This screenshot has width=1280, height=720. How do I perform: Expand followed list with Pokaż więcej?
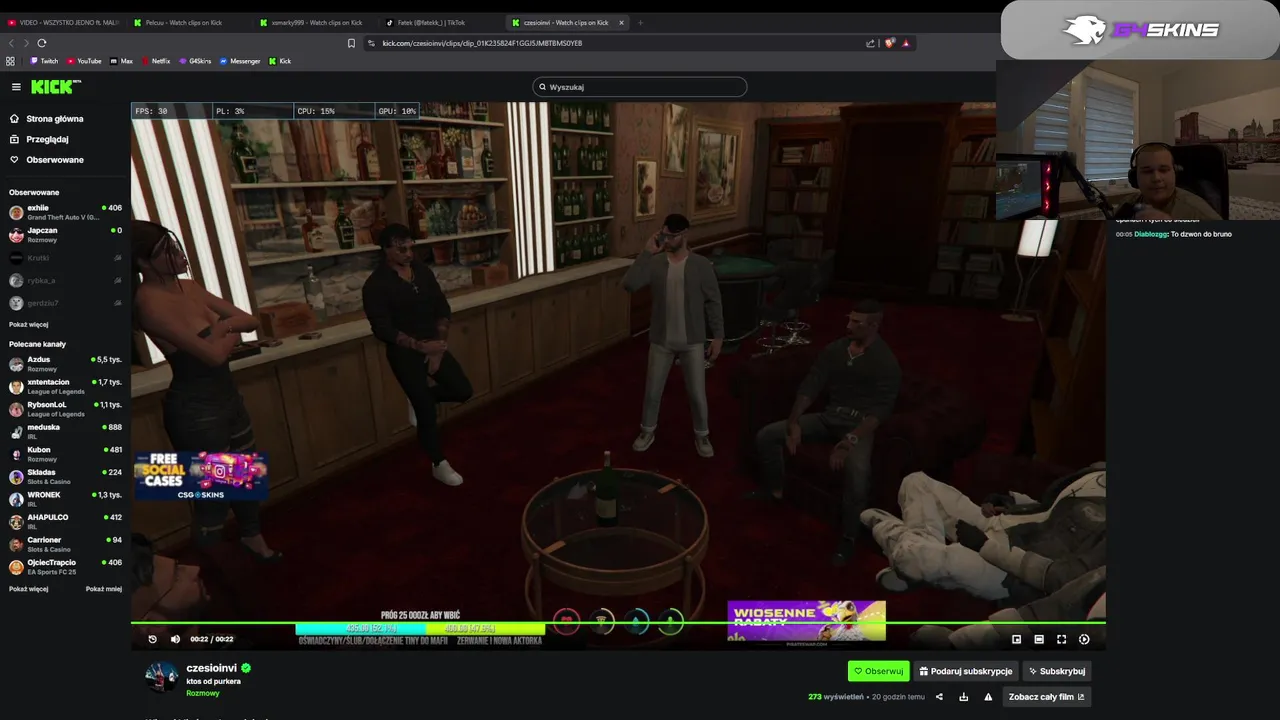click(28, 324)
